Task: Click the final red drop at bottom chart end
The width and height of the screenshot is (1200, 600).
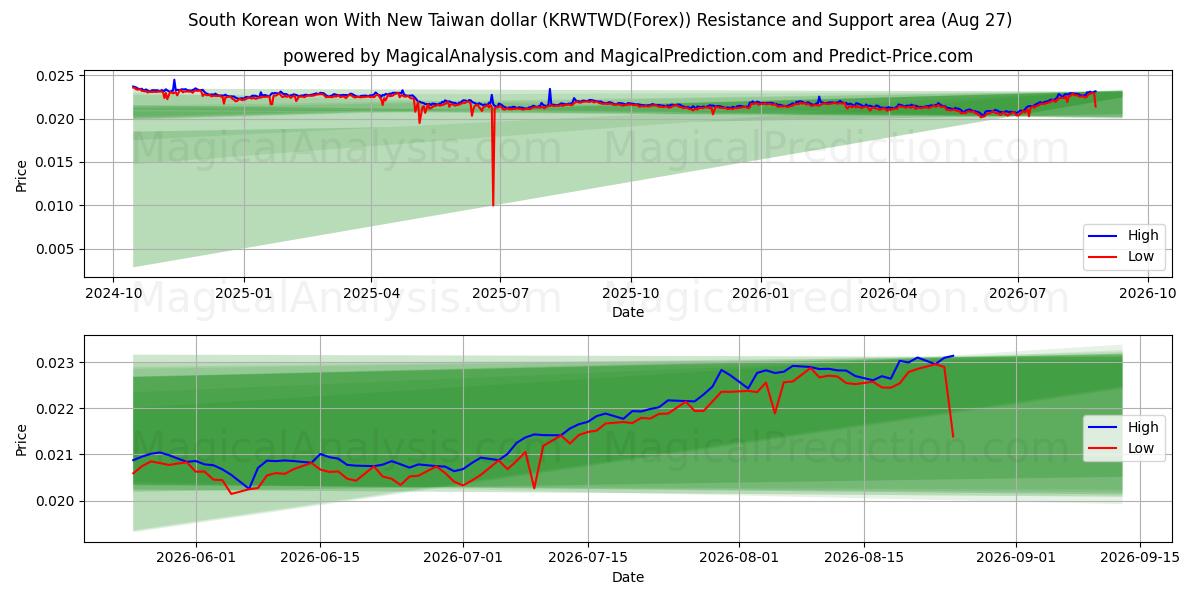Action: (952, 435)
